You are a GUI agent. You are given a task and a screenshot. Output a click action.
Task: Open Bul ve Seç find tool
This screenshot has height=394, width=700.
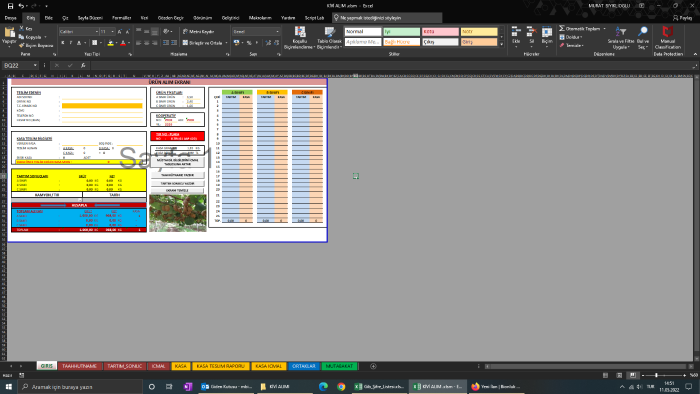coord(643,37)
